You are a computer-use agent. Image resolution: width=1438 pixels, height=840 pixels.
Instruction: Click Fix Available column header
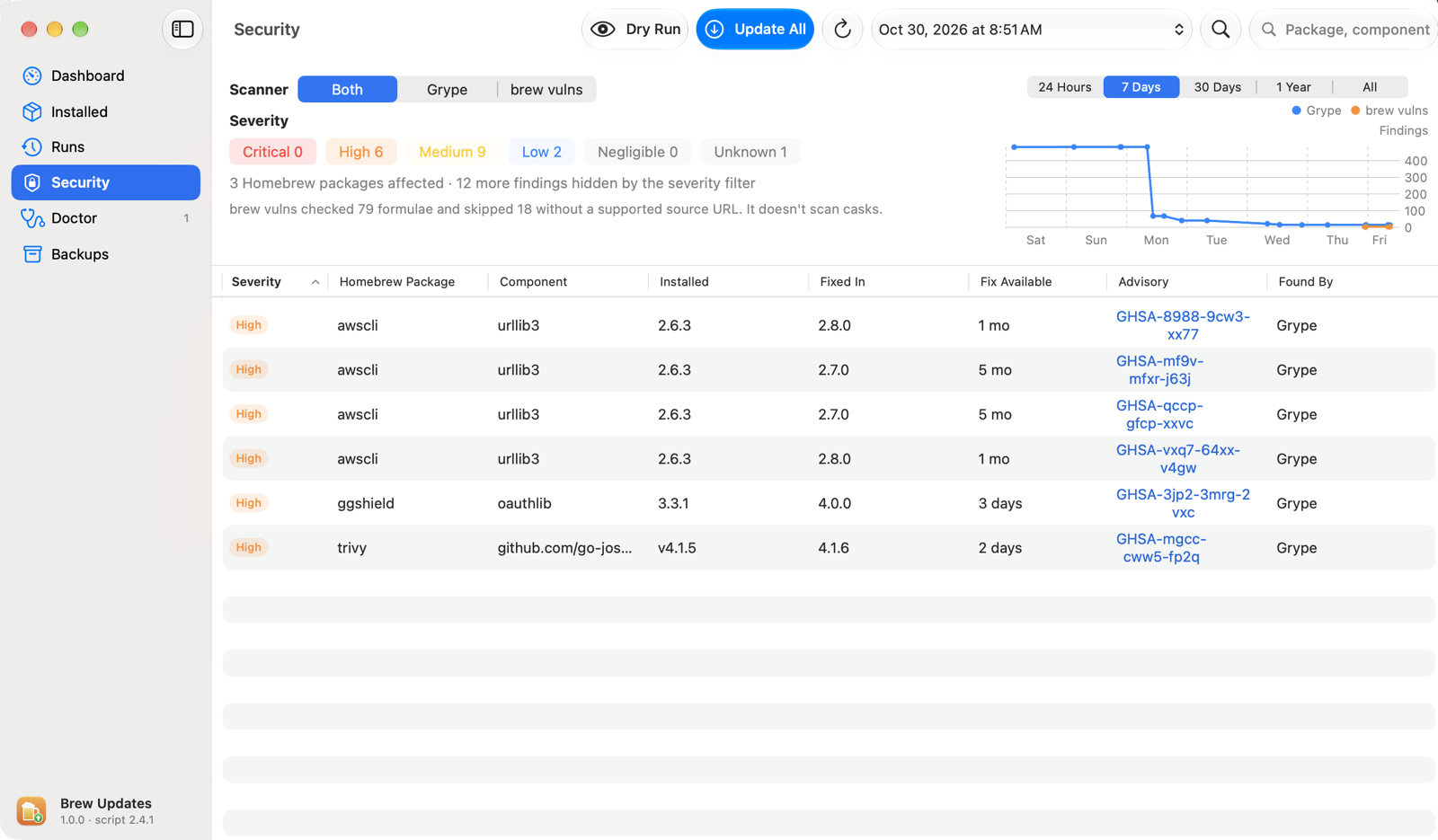(x=1016, y=281)
